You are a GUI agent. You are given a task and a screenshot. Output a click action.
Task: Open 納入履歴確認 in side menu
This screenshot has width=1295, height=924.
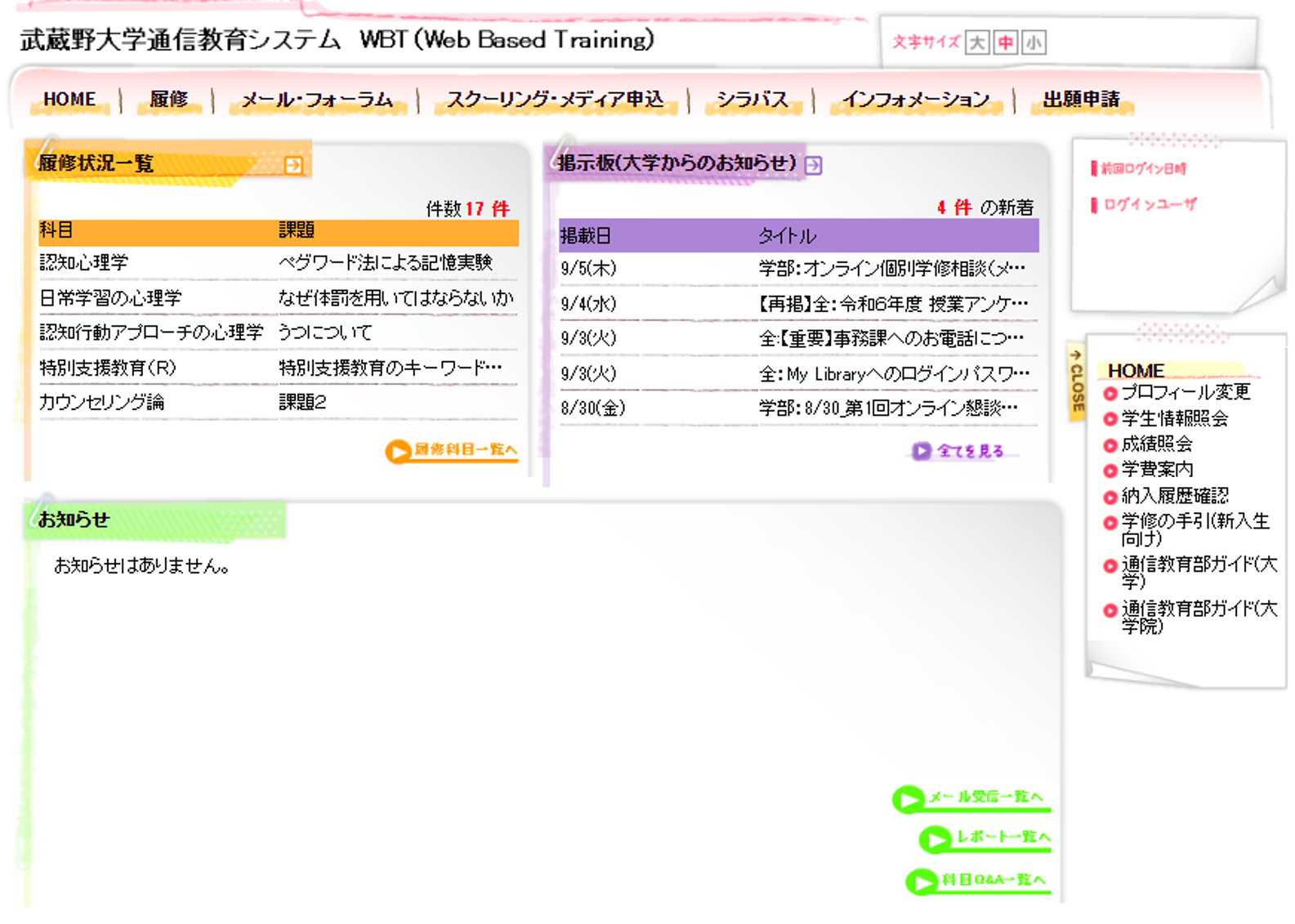point(1174,496)
